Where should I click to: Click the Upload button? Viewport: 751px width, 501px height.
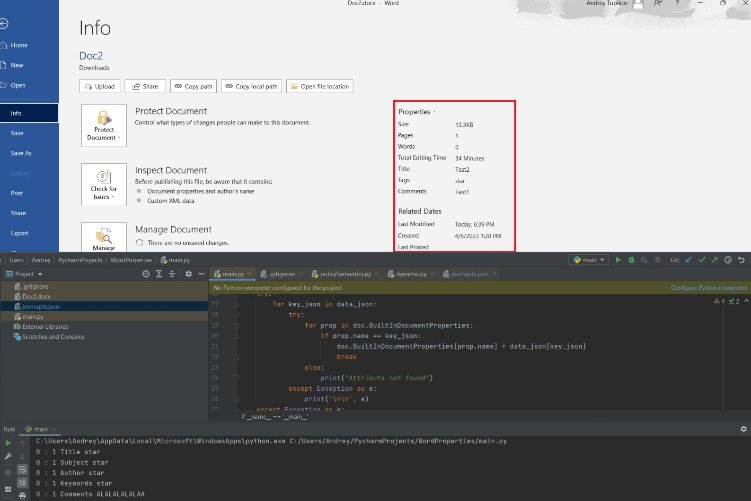click(100, 86)
